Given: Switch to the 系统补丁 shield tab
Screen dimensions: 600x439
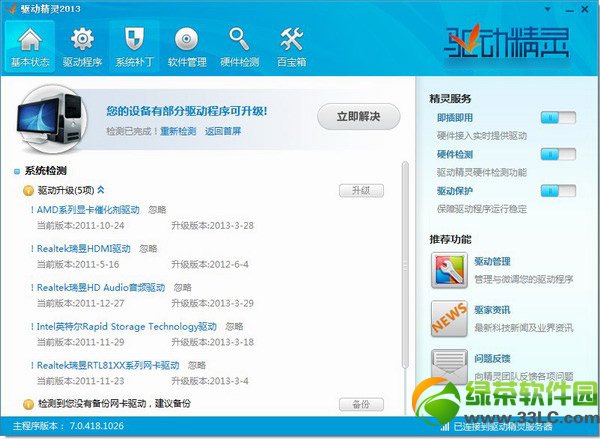Looking at the screenshot, I should 135,46.
